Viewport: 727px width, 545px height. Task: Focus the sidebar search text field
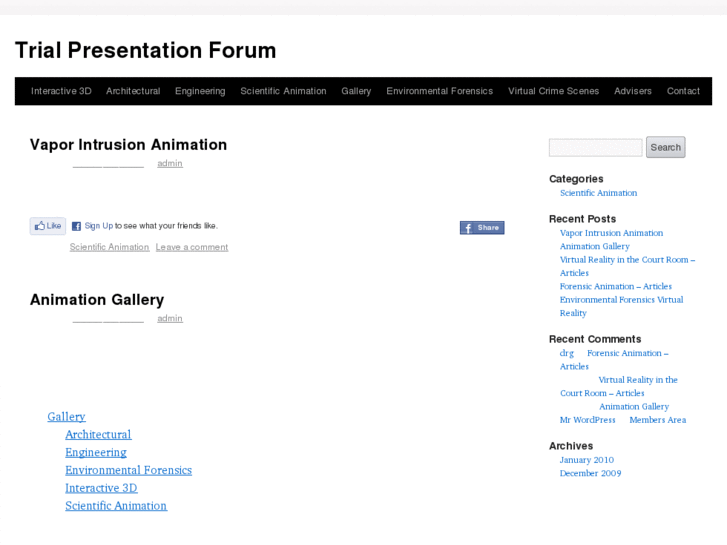(595, 148)
